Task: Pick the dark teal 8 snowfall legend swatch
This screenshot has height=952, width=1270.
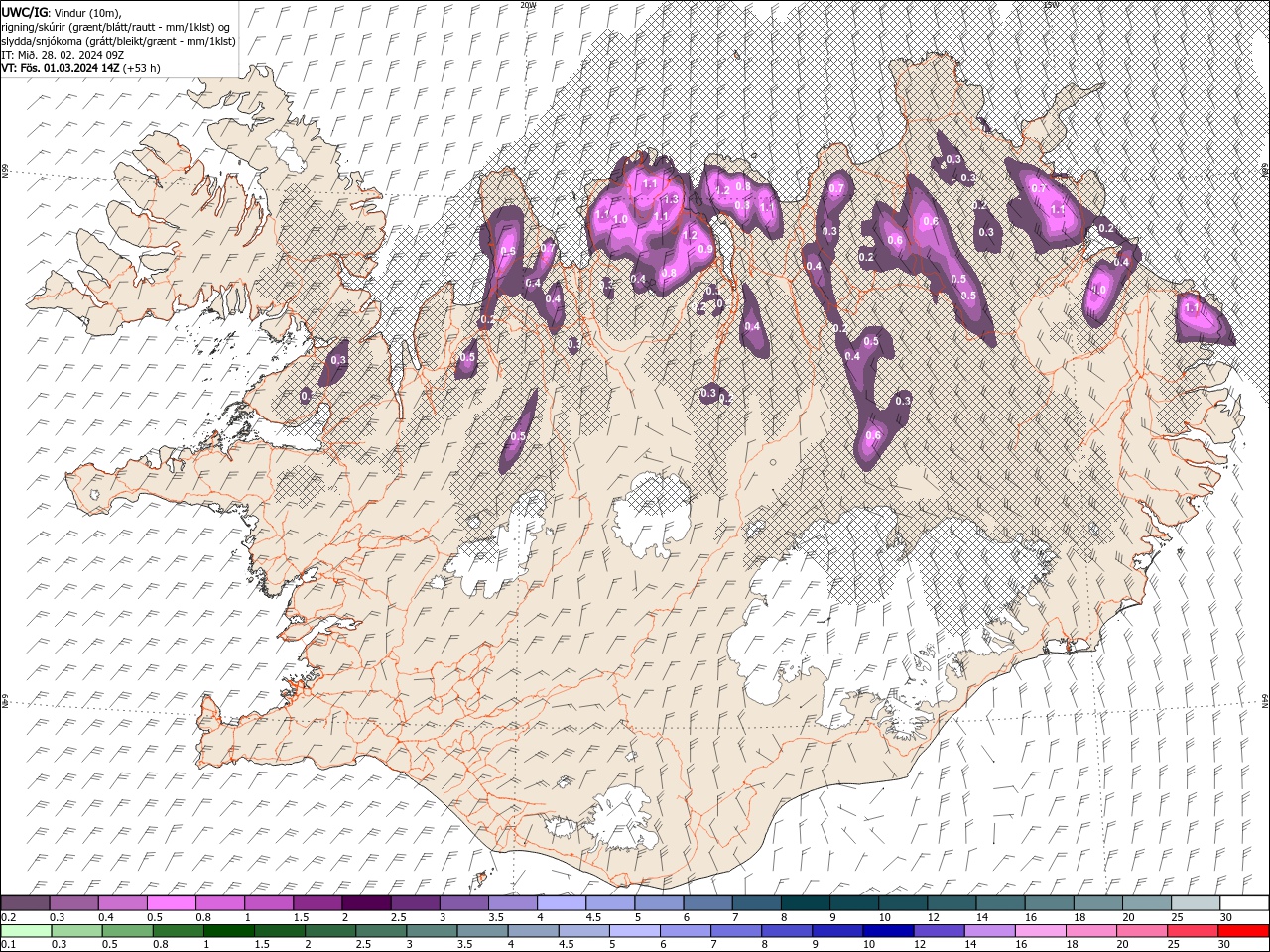Action: (806, 902)
